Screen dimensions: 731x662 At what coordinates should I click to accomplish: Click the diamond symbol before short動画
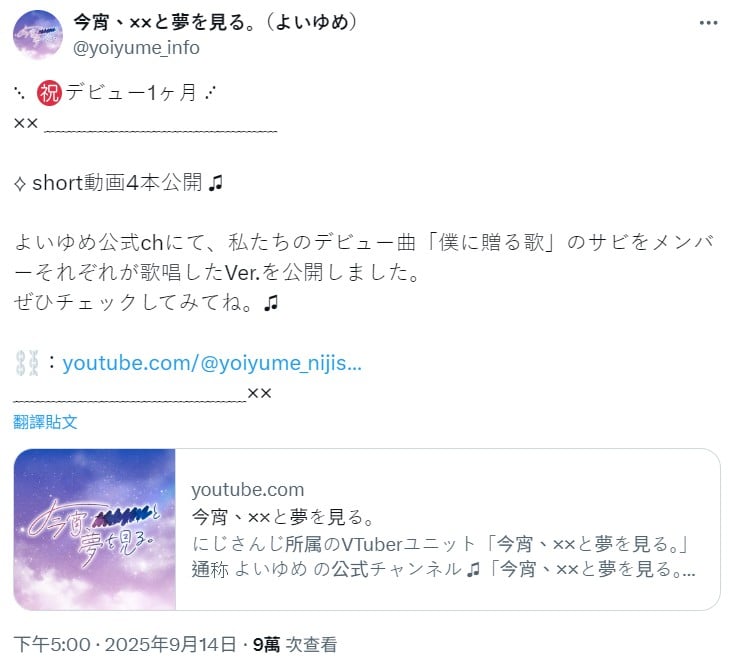[20, 184]
